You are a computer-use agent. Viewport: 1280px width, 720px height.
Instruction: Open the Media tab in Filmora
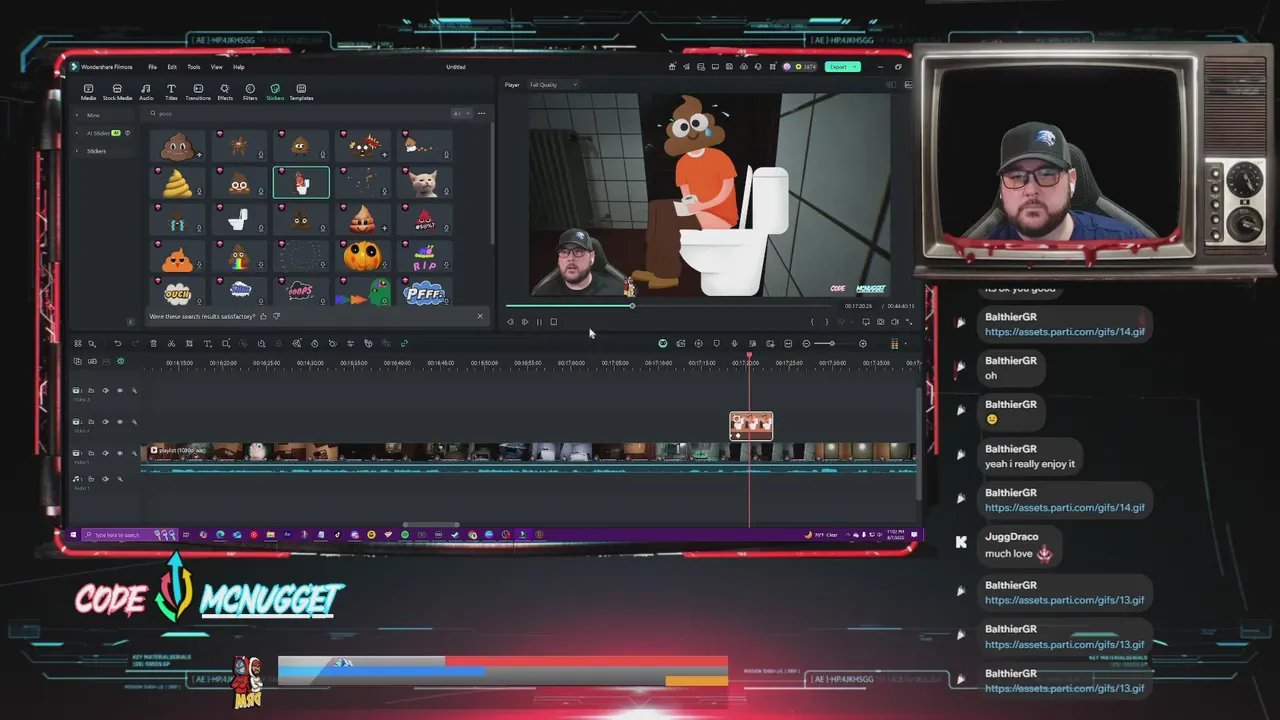point(88,92)
